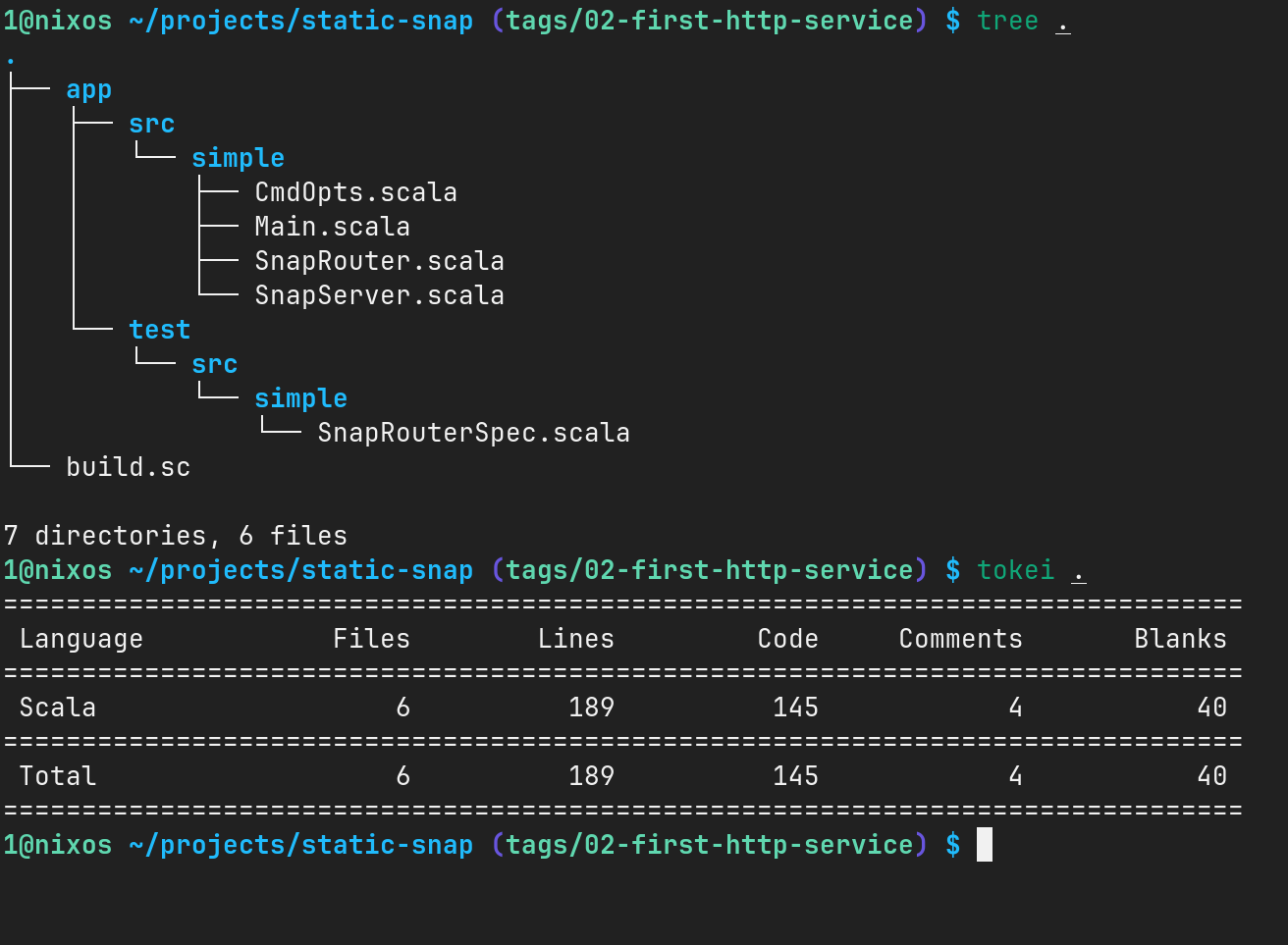Click the Comments column header
The height and width of the screenshot is (945, 1288).
point(960,639)
